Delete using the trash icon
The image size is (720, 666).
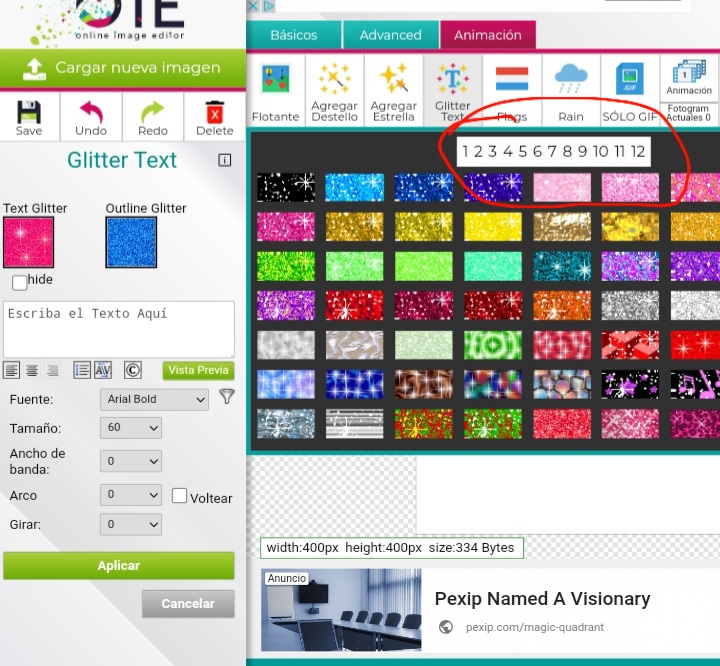(x=214, y=111)
